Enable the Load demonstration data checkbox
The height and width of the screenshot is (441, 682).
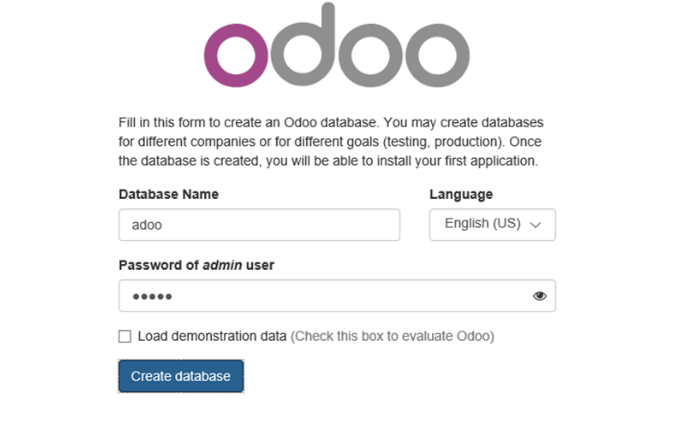click(125, 336)
